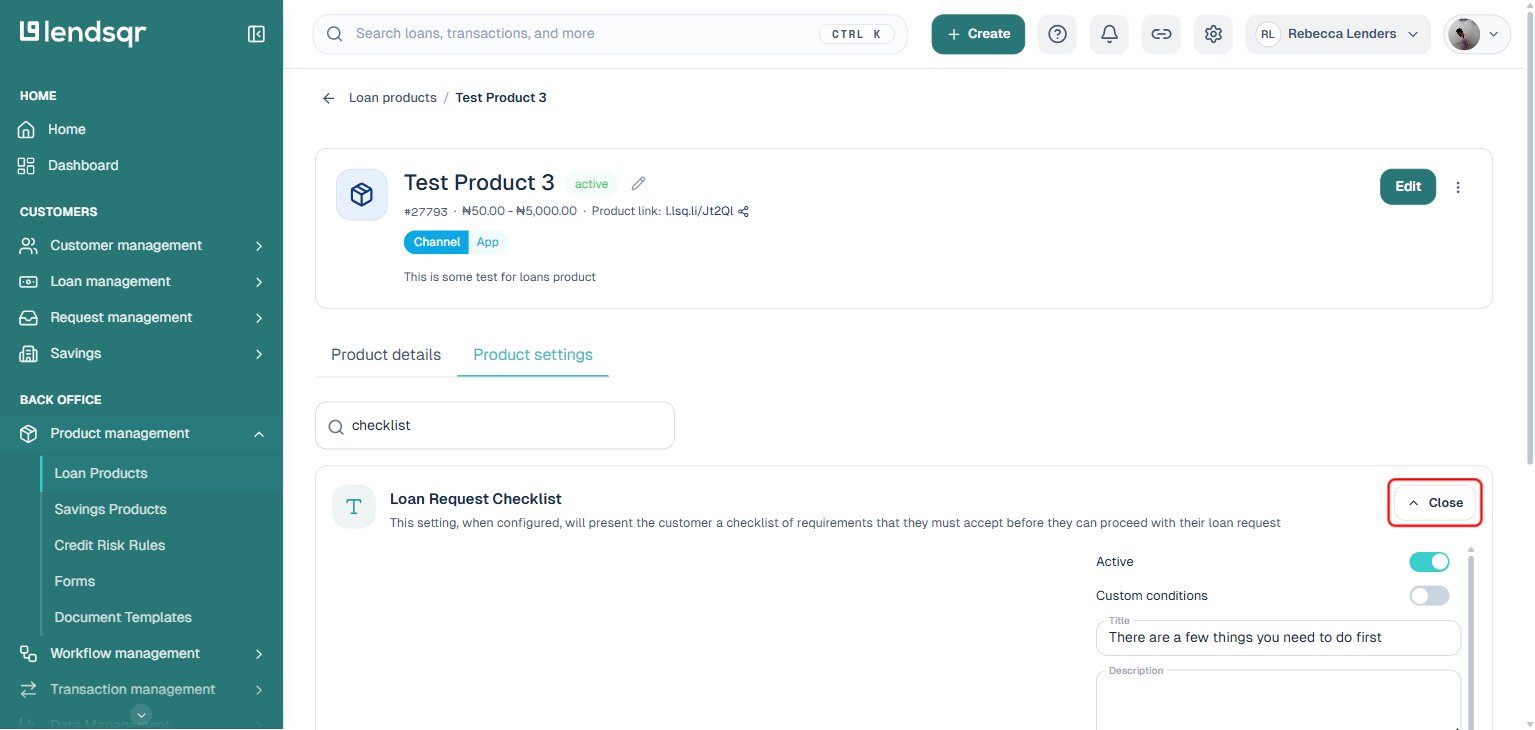Expand Loan management chevron
This screenshot has height=730, width=1535.
pyautogui.click(x=259, y=282)
